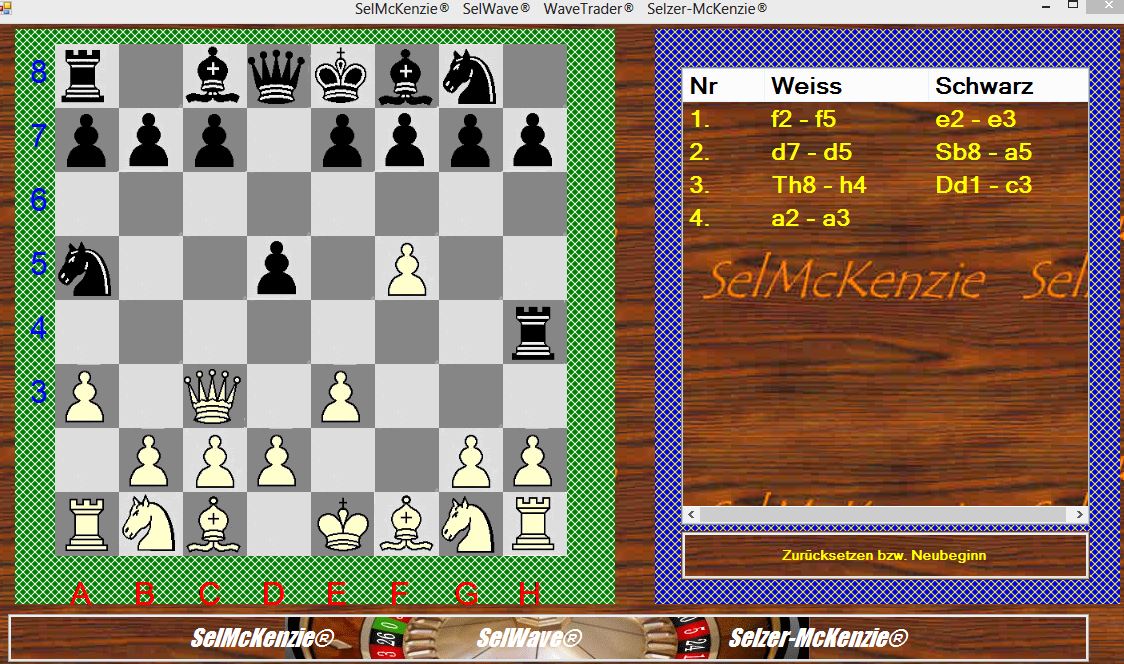Select the white king on e1
This screenshot has width=1124, height=664.
(342, 524)
